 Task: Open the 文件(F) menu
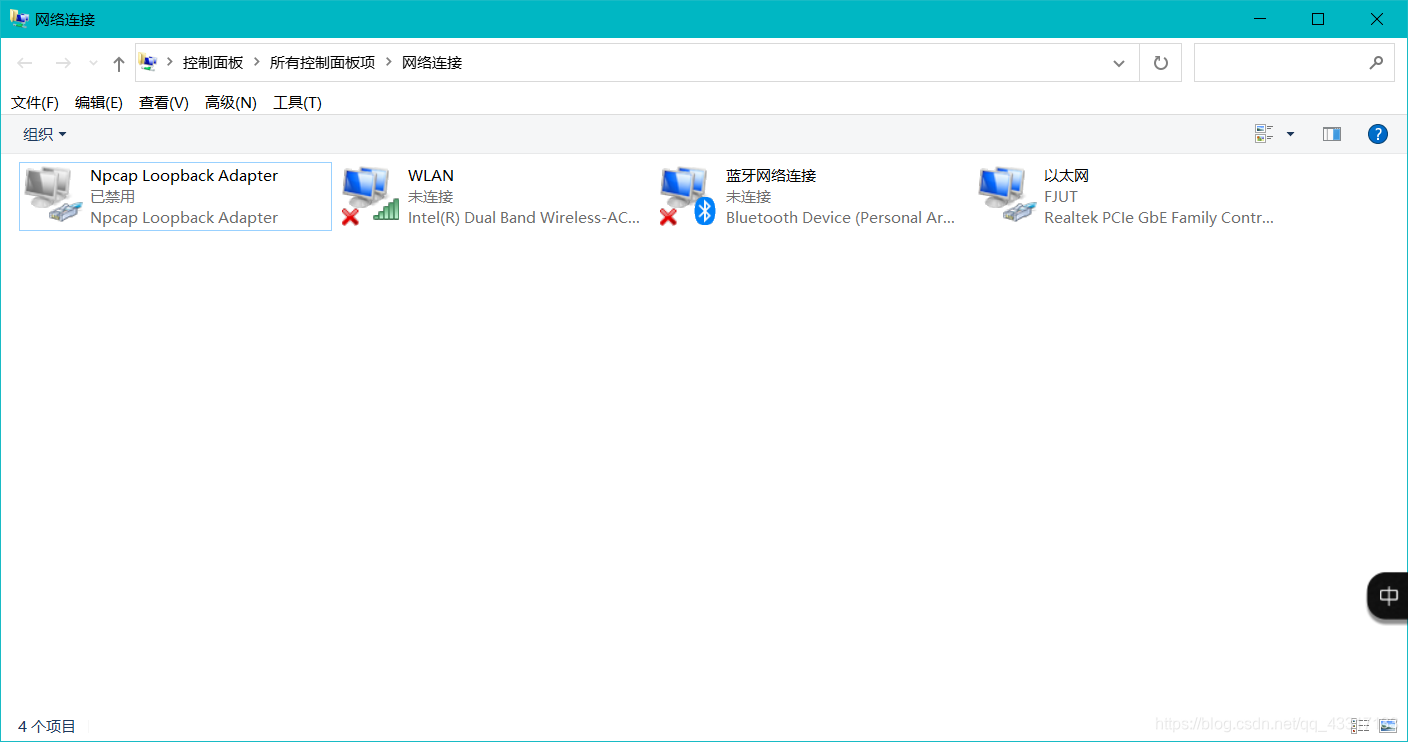click(x=35, y=103)
